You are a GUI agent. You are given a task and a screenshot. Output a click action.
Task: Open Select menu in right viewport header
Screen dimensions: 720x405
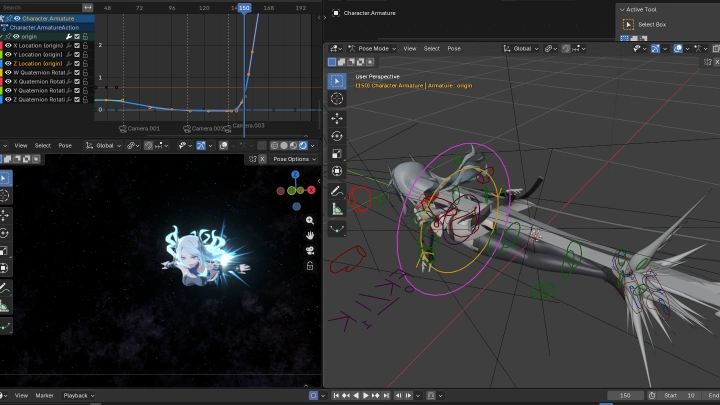point(431,49)
